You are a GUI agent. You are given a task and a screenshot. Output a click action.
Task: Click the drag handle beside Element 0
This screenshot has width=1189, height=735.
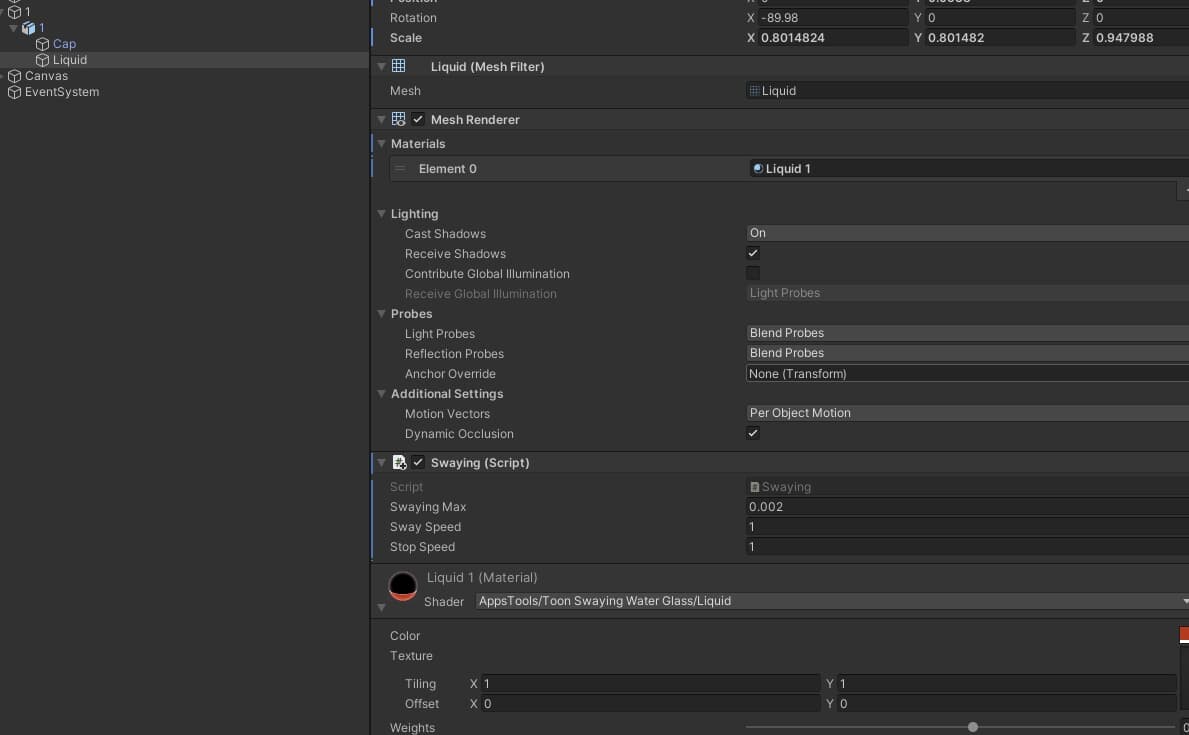[x=400, y=169]
